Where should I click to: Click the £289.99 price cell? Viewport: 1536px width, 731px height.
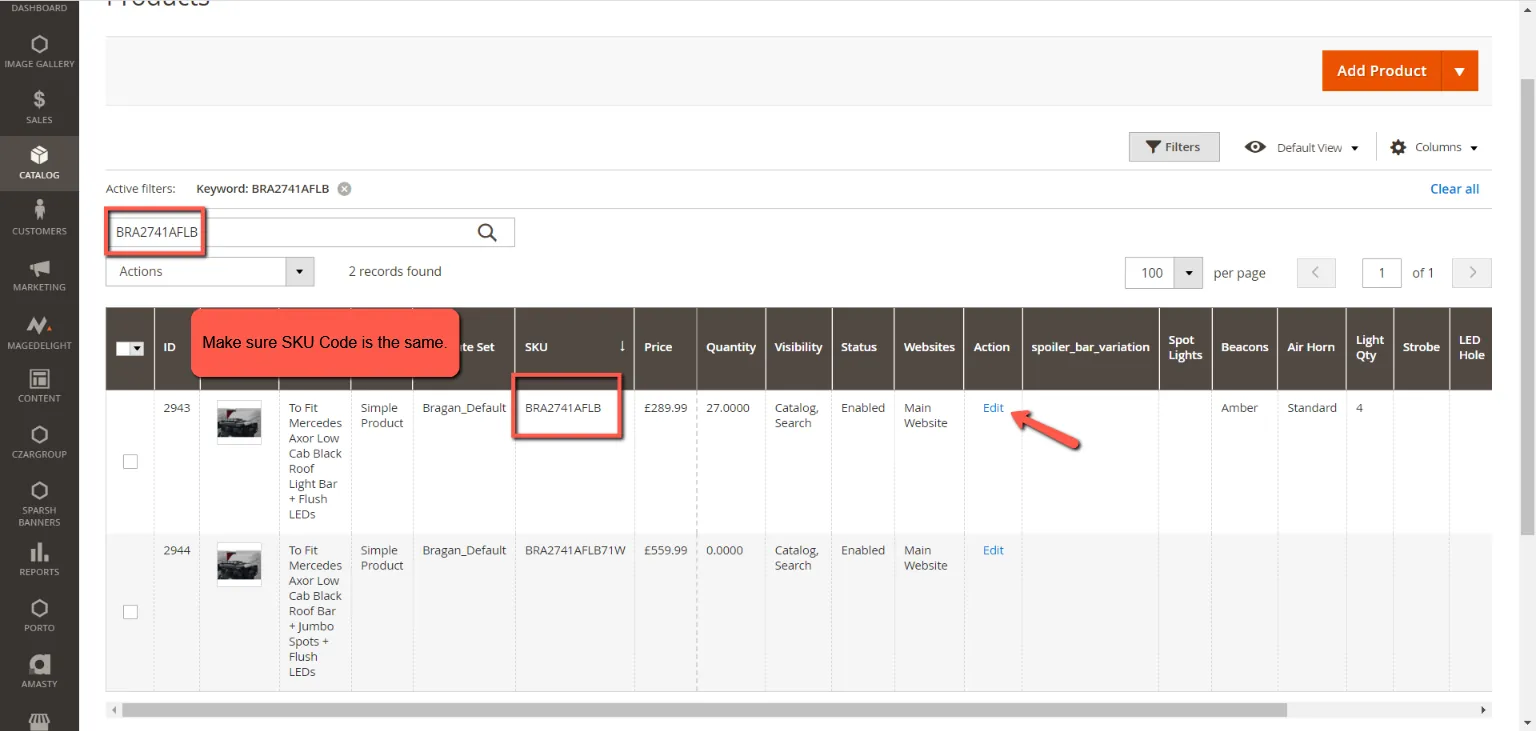665,408
